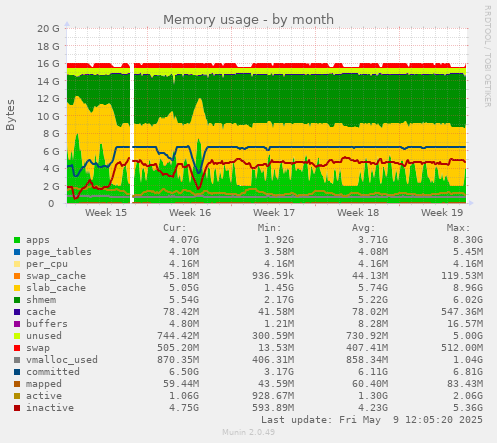Click the buffers legend color swatch
This screenshot has height=443, width=497.
(x=17, y=324)
